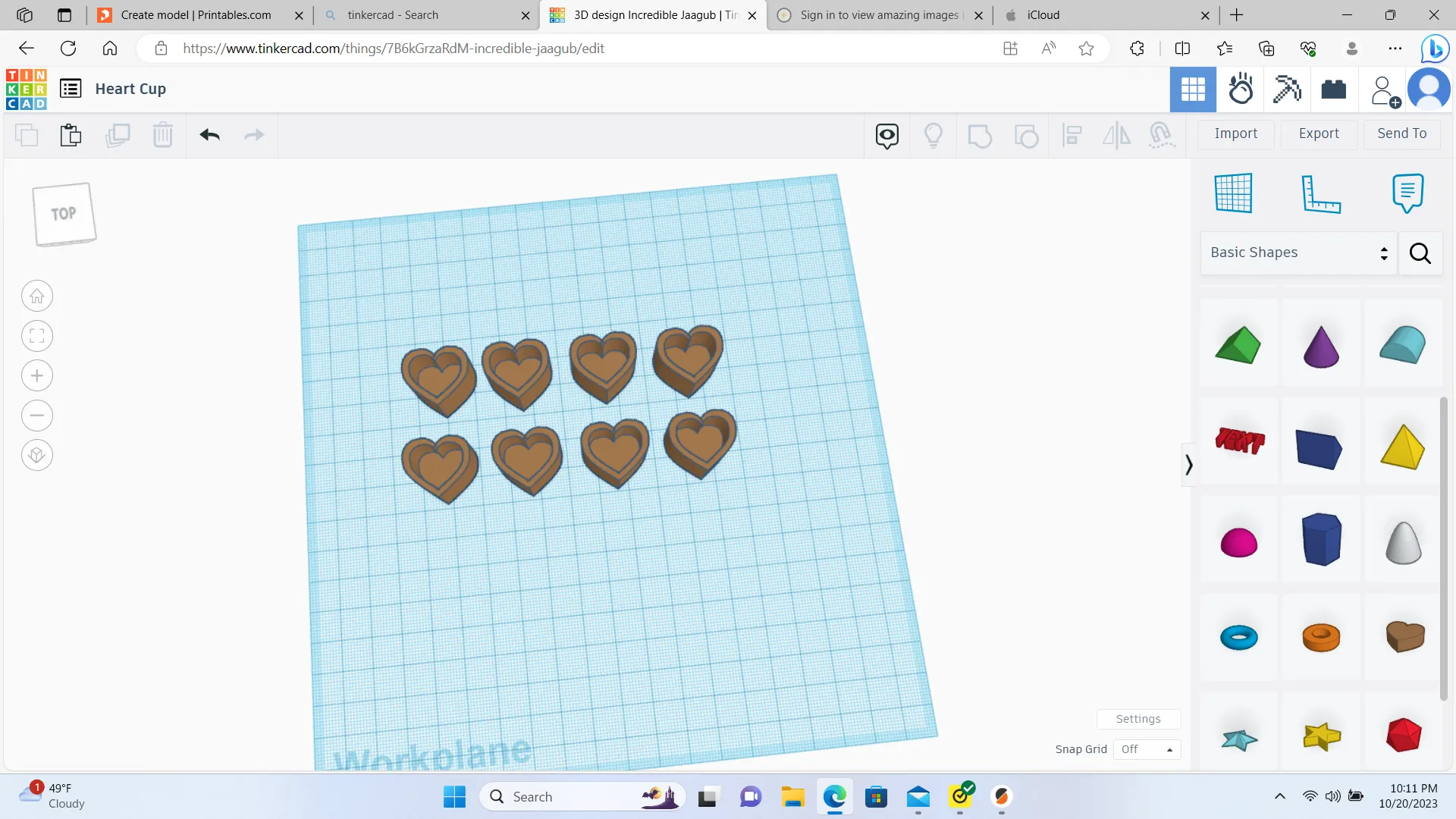The height and width of the screenshot is (819, 1456).
Task: Open shape search magnifier icon
Action: [x=1420, y=253]
